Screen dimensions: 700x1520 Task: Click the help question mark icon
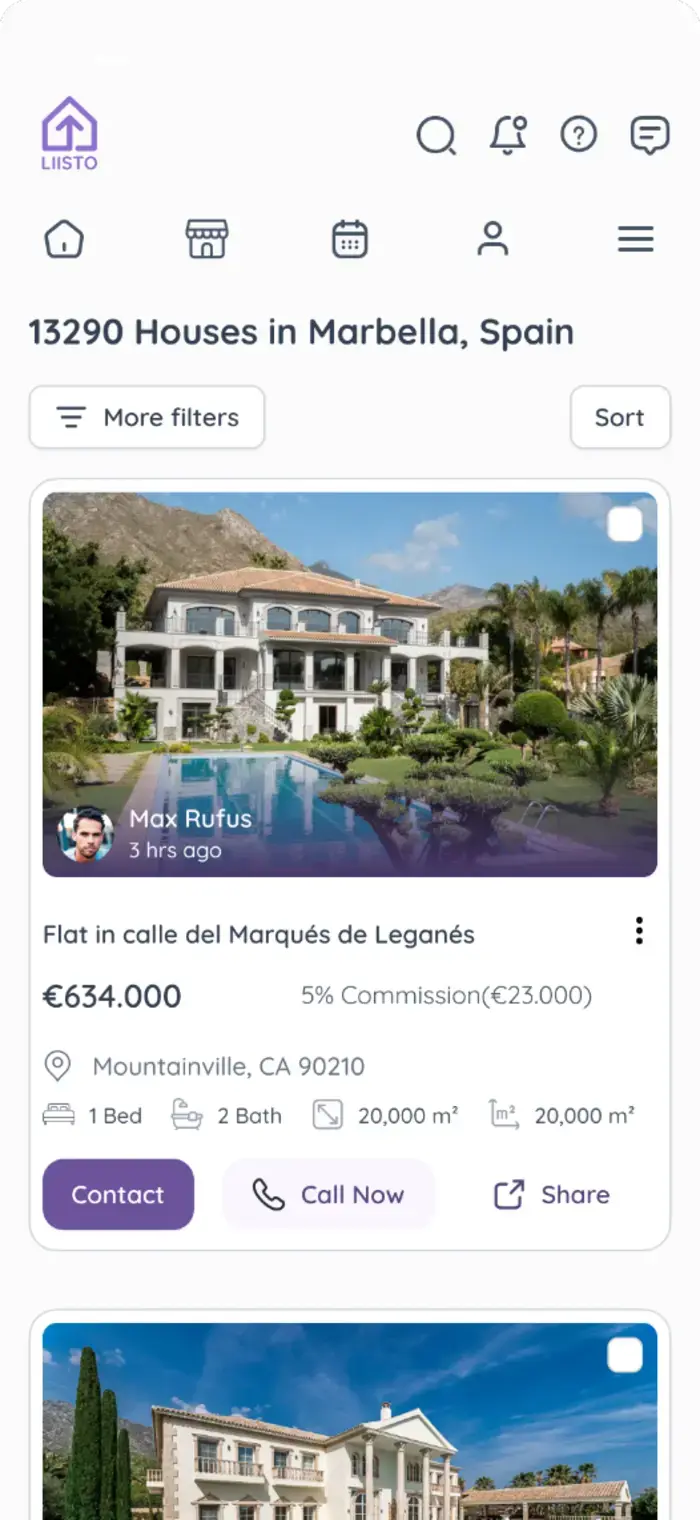tap(578, 134)
